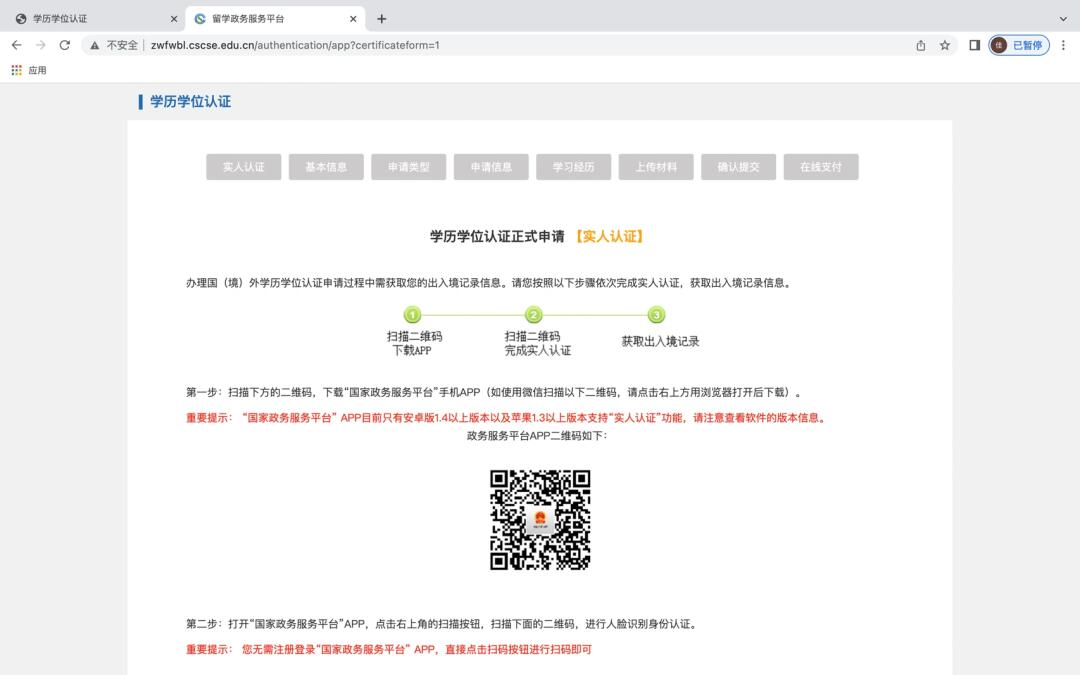1080x675 pixels.
Task: Open the share page icon in address bar
Action: point(921,45)
